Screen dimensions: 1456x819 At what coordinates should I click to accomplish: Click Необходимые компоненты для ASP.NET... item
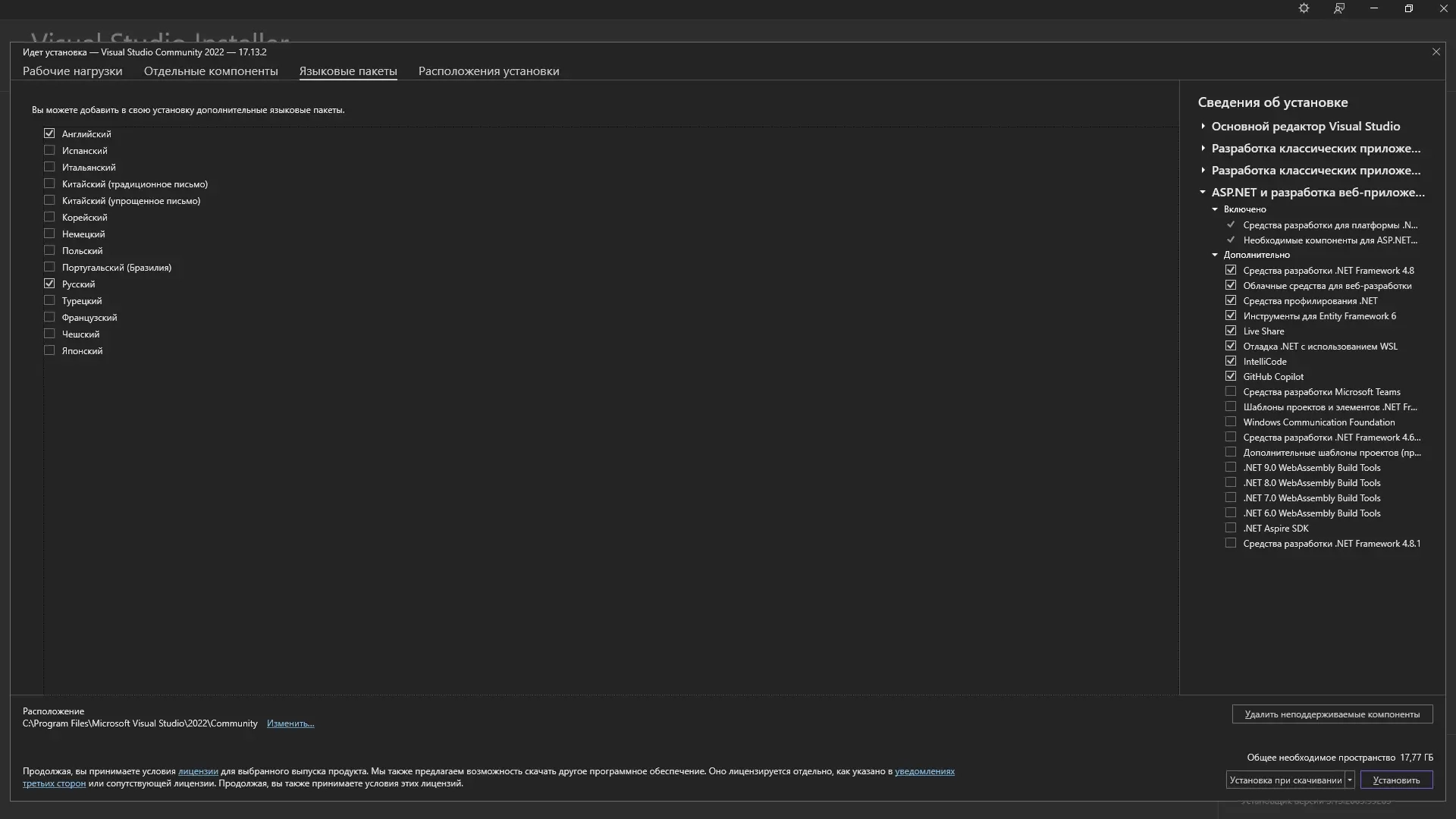coord(1330,240)
